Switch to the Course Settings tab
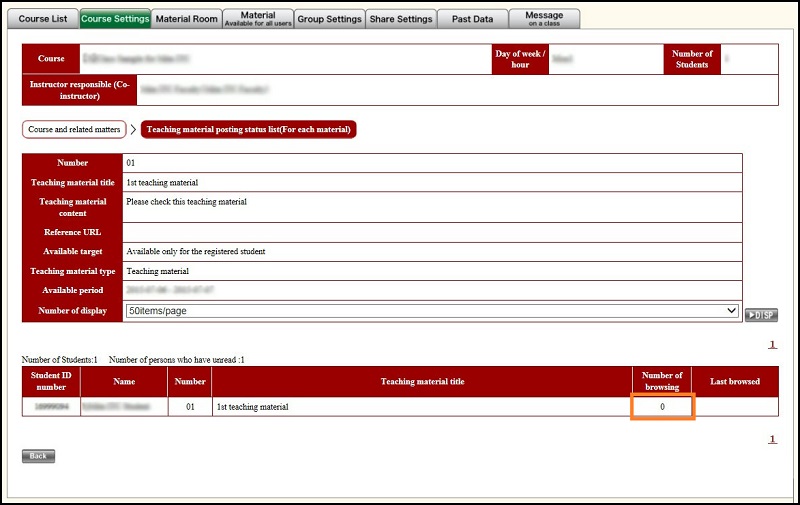 point(115,19)
